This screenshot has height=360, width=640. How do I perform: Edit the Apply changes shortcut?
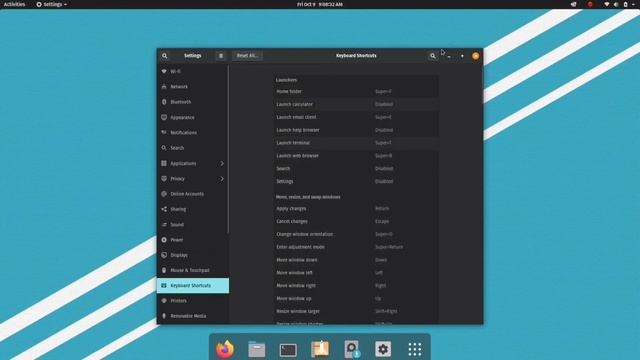(356, 208)
